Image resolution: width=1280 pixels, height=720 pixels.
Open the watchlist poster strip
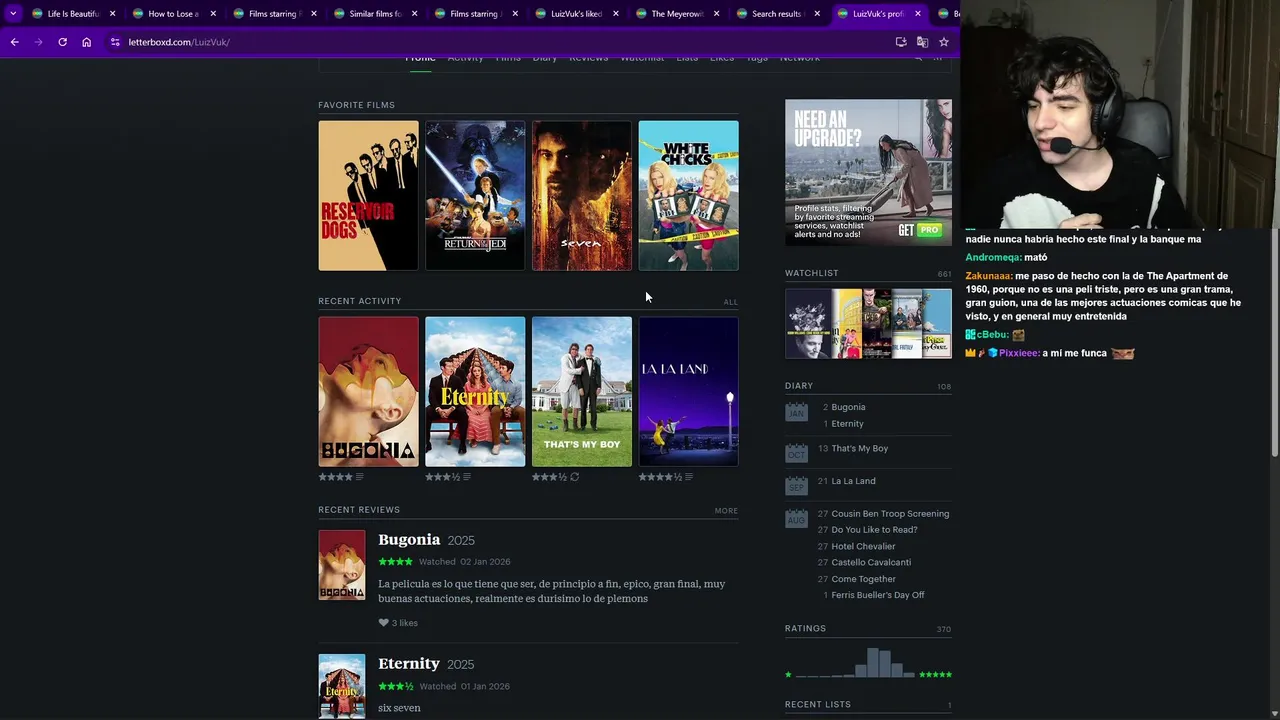[868, 324]
